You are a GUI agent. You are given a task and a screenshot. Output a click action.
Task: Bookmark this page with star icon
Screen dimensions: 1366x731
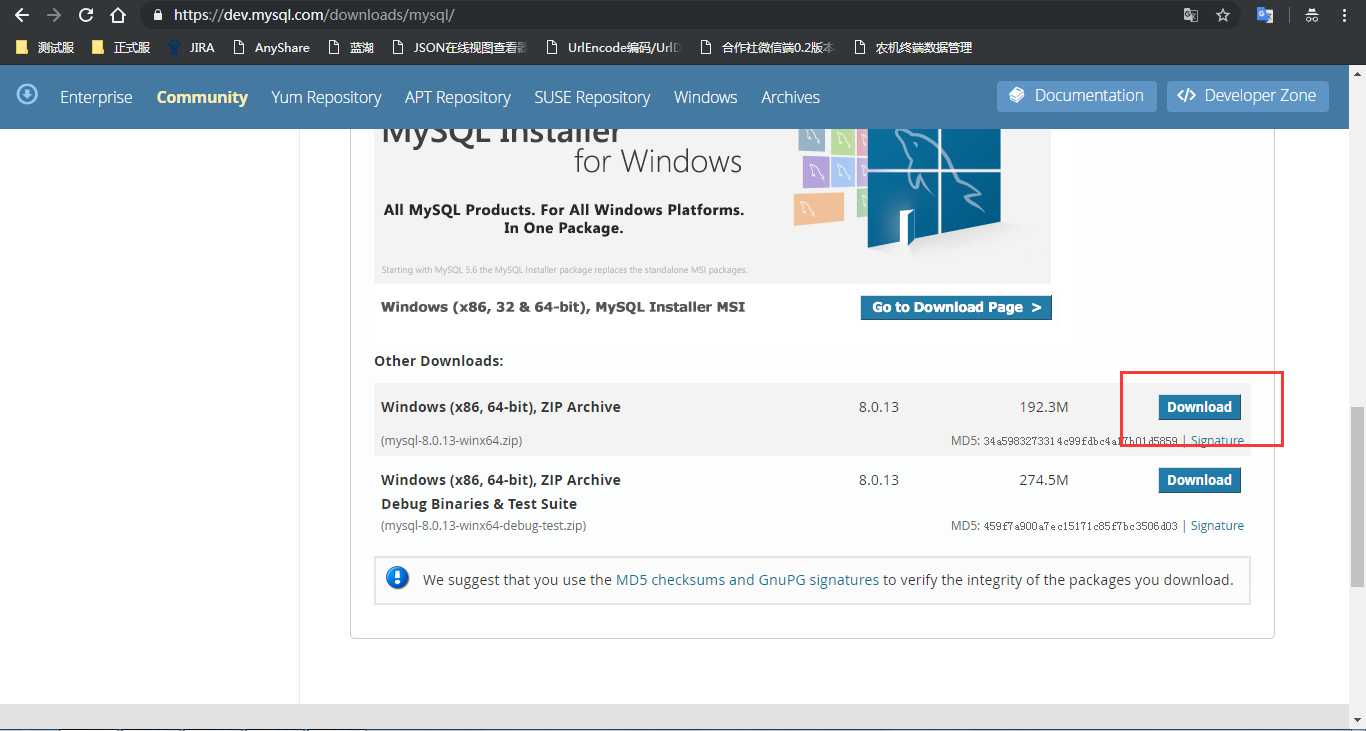point(1222,15)
